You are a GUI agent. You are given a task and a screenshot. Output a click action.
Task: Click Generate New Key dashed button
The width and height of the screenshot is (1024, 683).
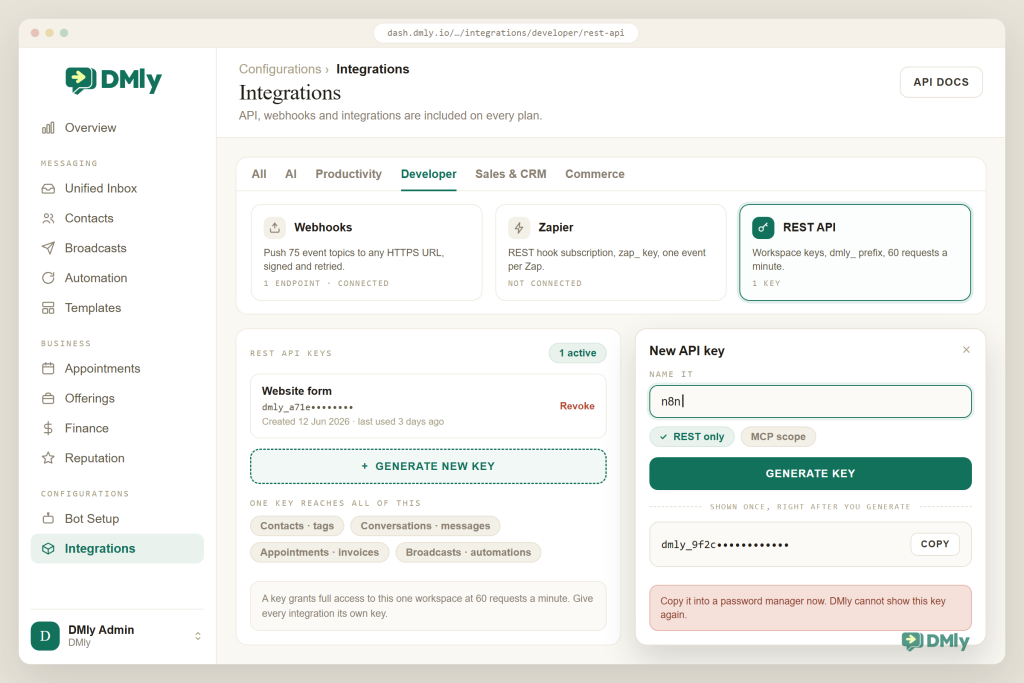pos(428,466)
